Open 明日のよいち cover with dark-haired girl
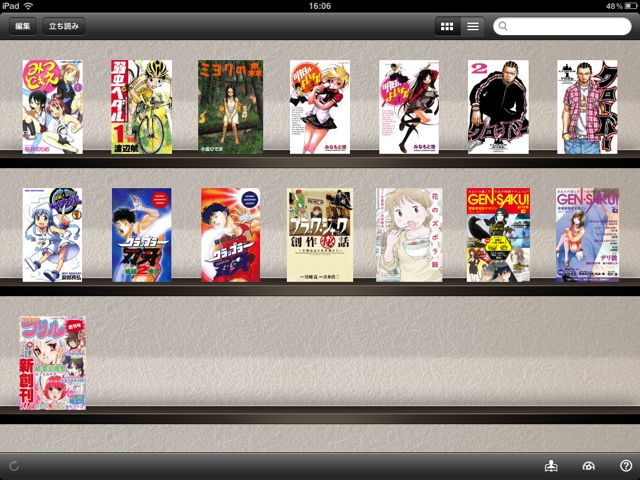640x480 pixels. pyautogui.click(x=409, y=107)
